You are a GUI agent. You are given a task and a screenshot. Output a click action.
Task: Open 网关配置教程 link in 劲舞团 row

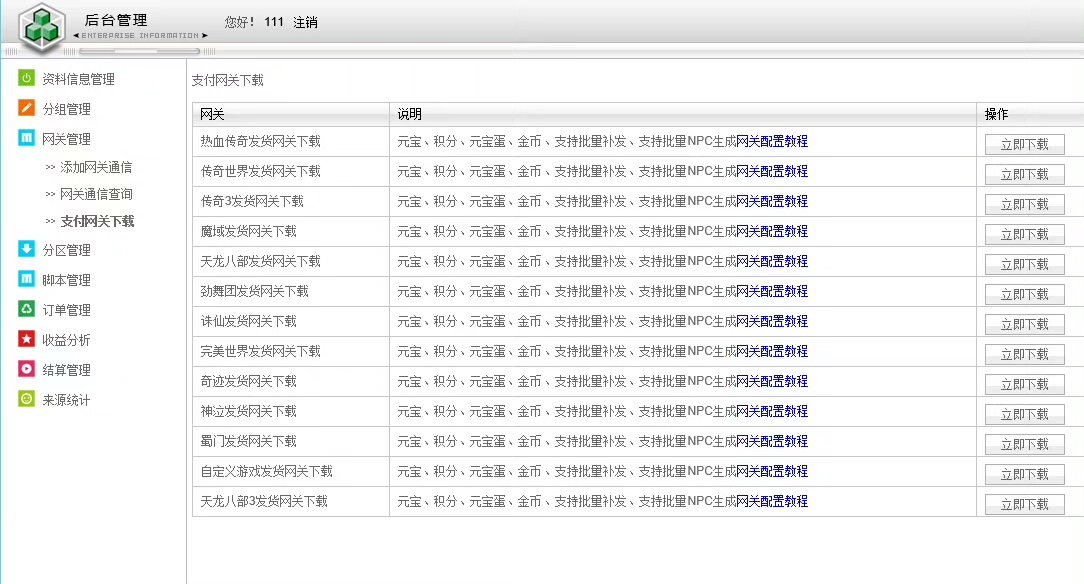[x=772, y=291]
